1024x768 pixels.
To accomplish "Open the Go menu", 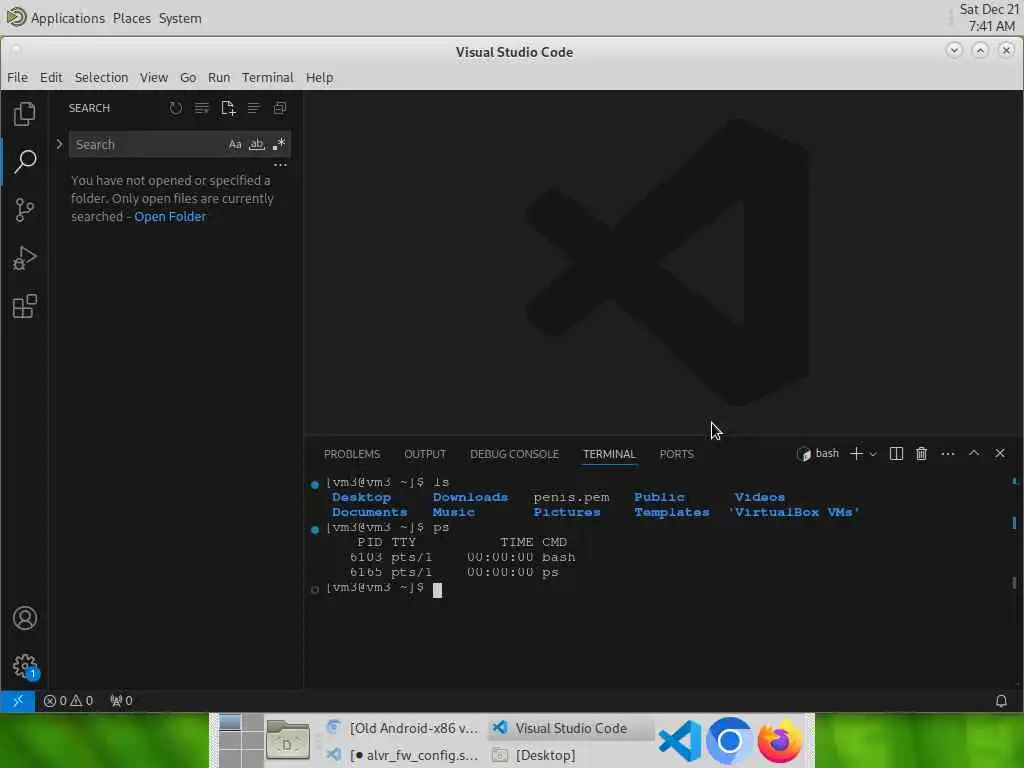I will click(188, 77).
